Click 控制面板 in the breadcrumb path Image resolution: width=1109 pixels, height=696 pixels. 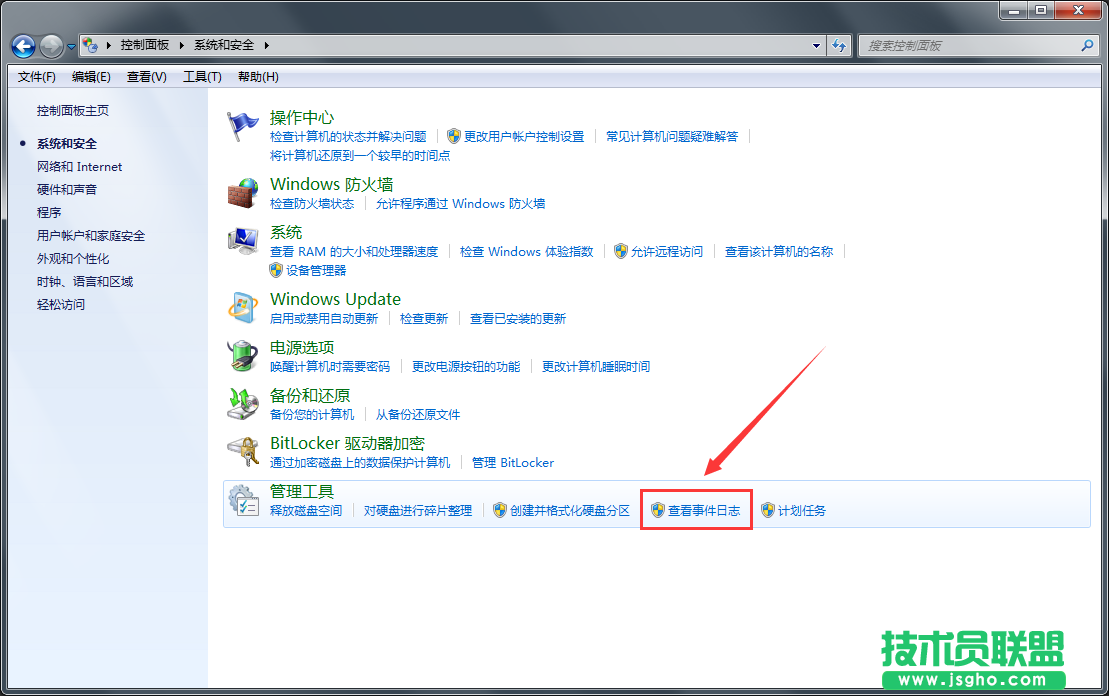(145, 44)
